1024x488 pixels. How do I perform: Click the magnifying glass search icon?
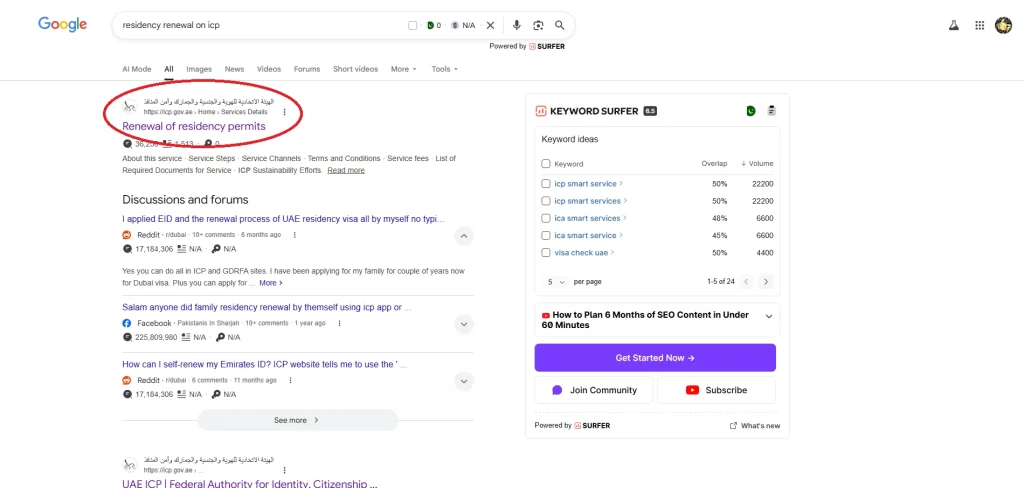point(560,25)
